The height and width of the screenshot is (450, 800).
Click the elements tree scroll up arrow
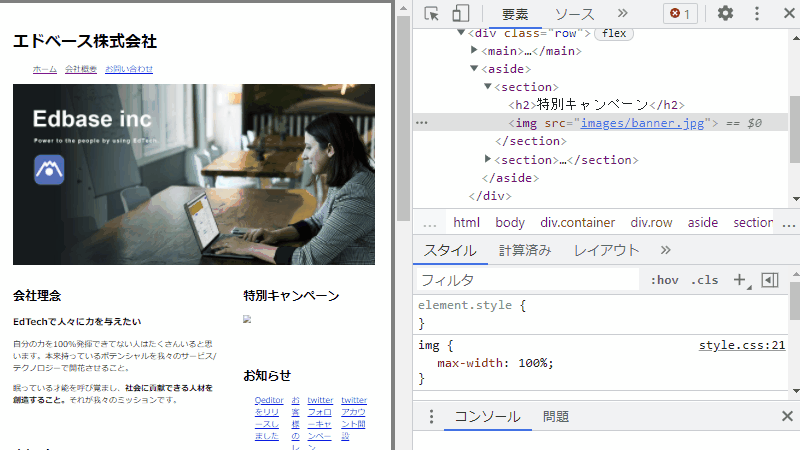(796, 38)
